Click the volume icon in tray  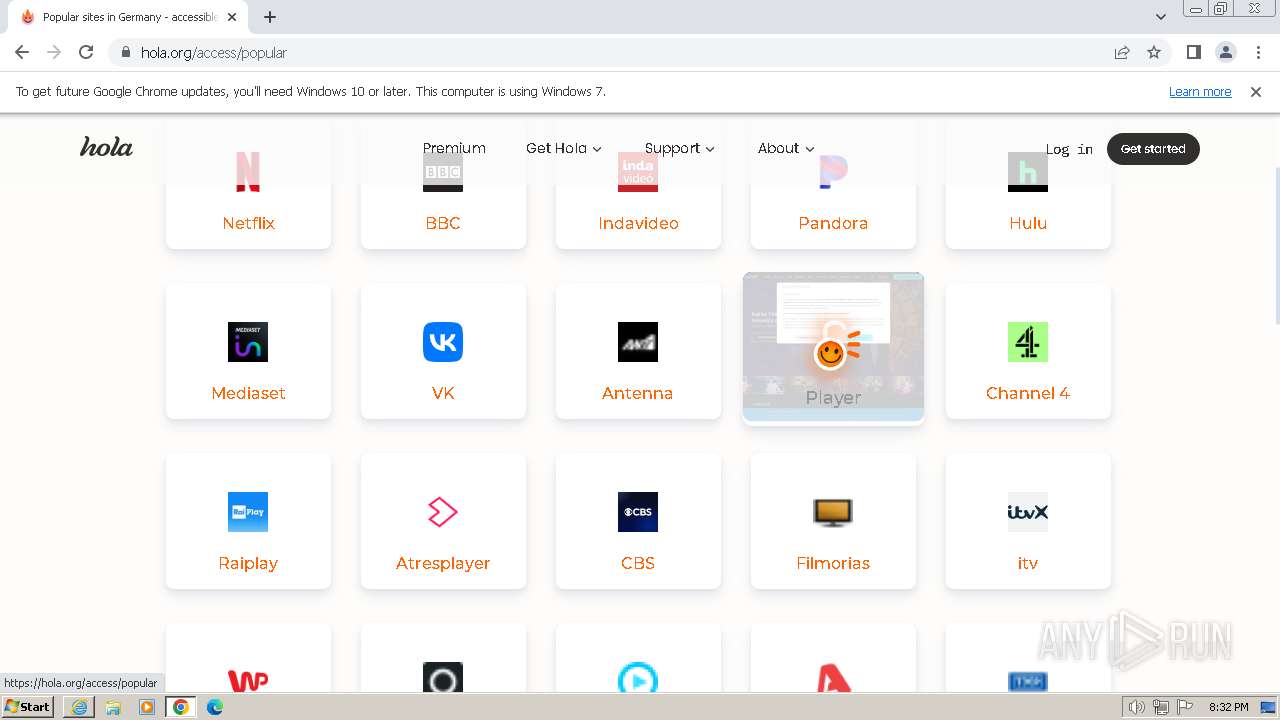[x=1137, y=707]
